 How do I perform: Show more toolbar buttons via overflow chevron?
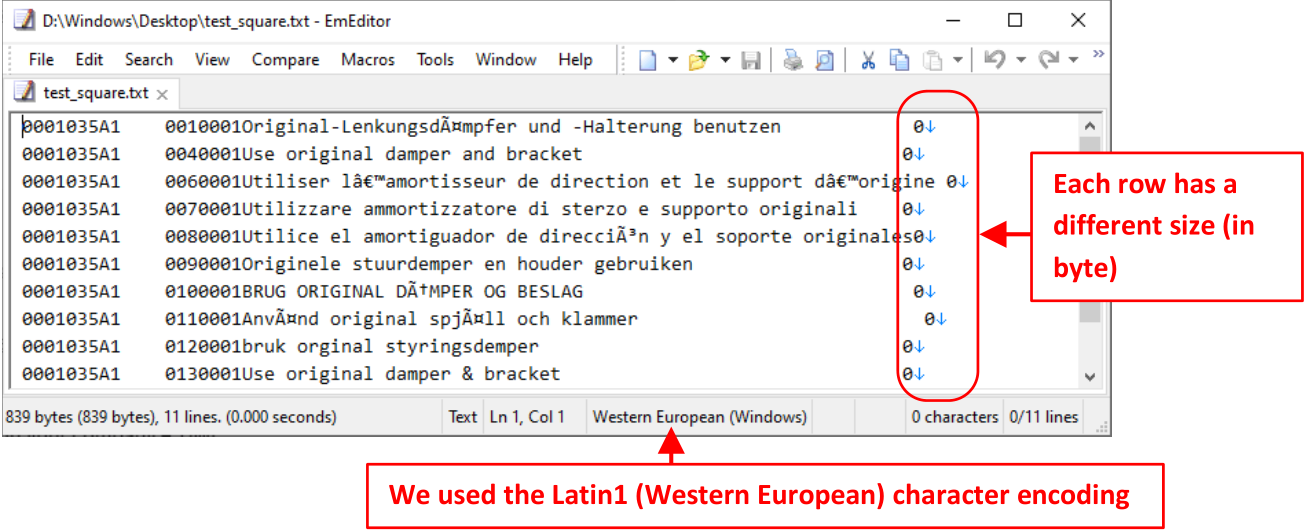coord(1098,54)
